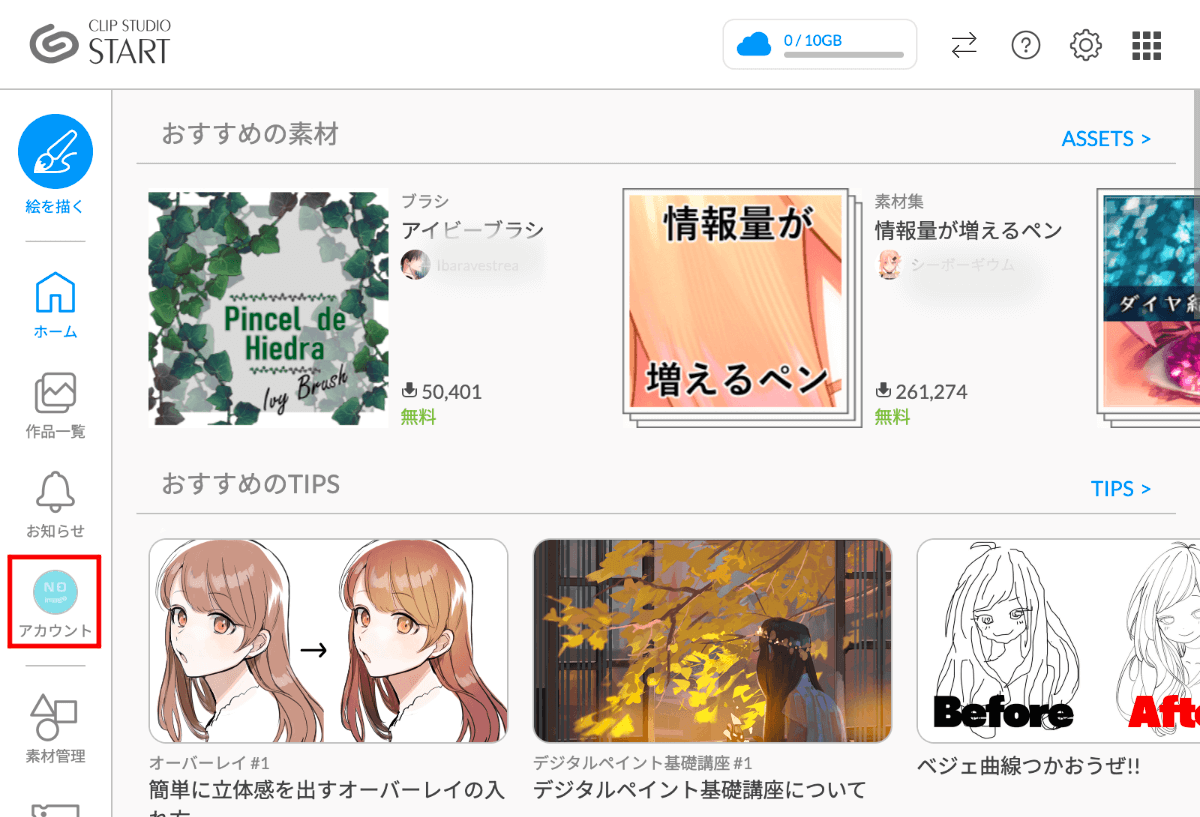This screenshot has width=1200, height=817.
Task: Open the overlay tutorial thumbnail with two girls
Action: click(328, 641)
